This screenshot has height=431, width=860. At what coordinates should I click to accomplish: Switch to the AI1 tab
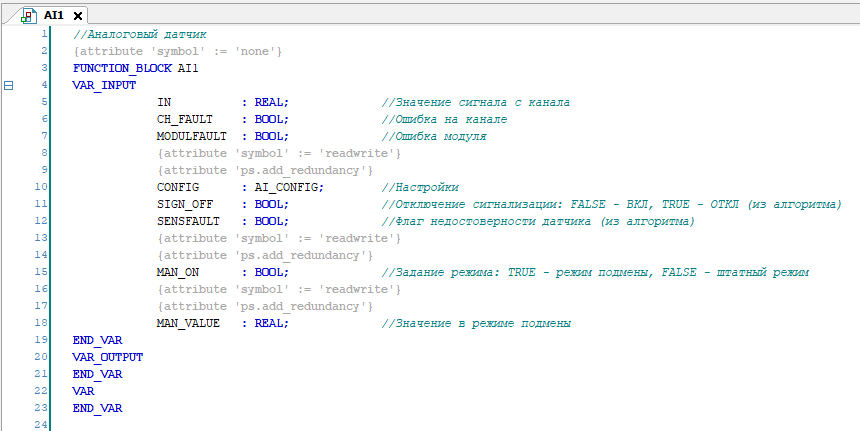click(x=53, y=16)
